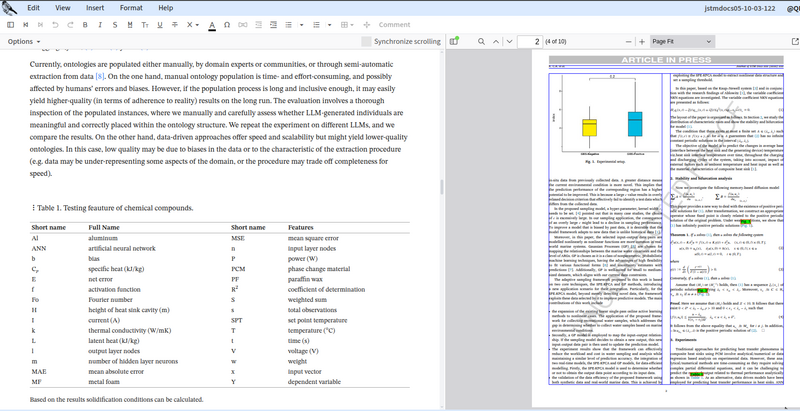Viewport: 800px width, 411px height.
Task: Open the Format menu
Action: 131,8
